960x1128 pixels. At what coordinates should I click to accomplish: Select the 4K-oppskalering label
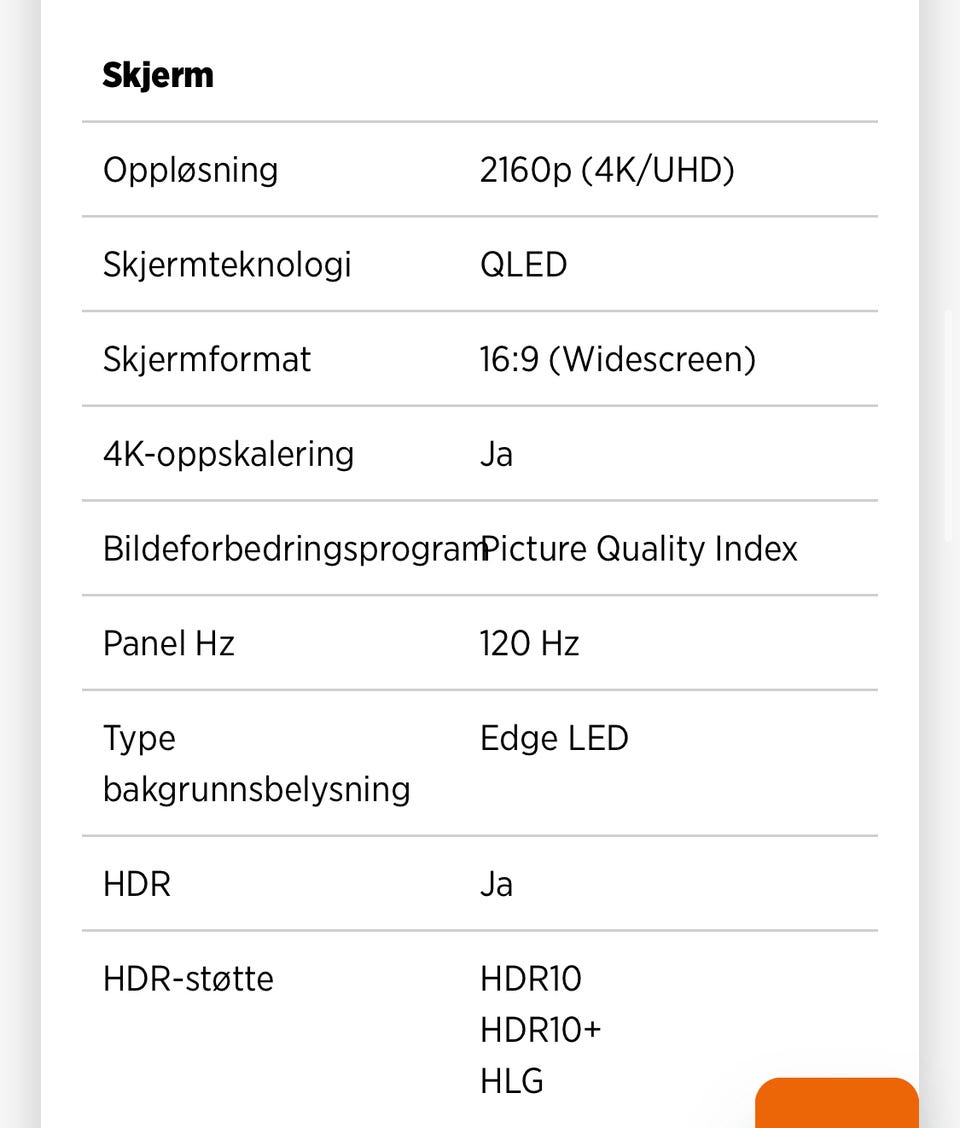[228, 454]
